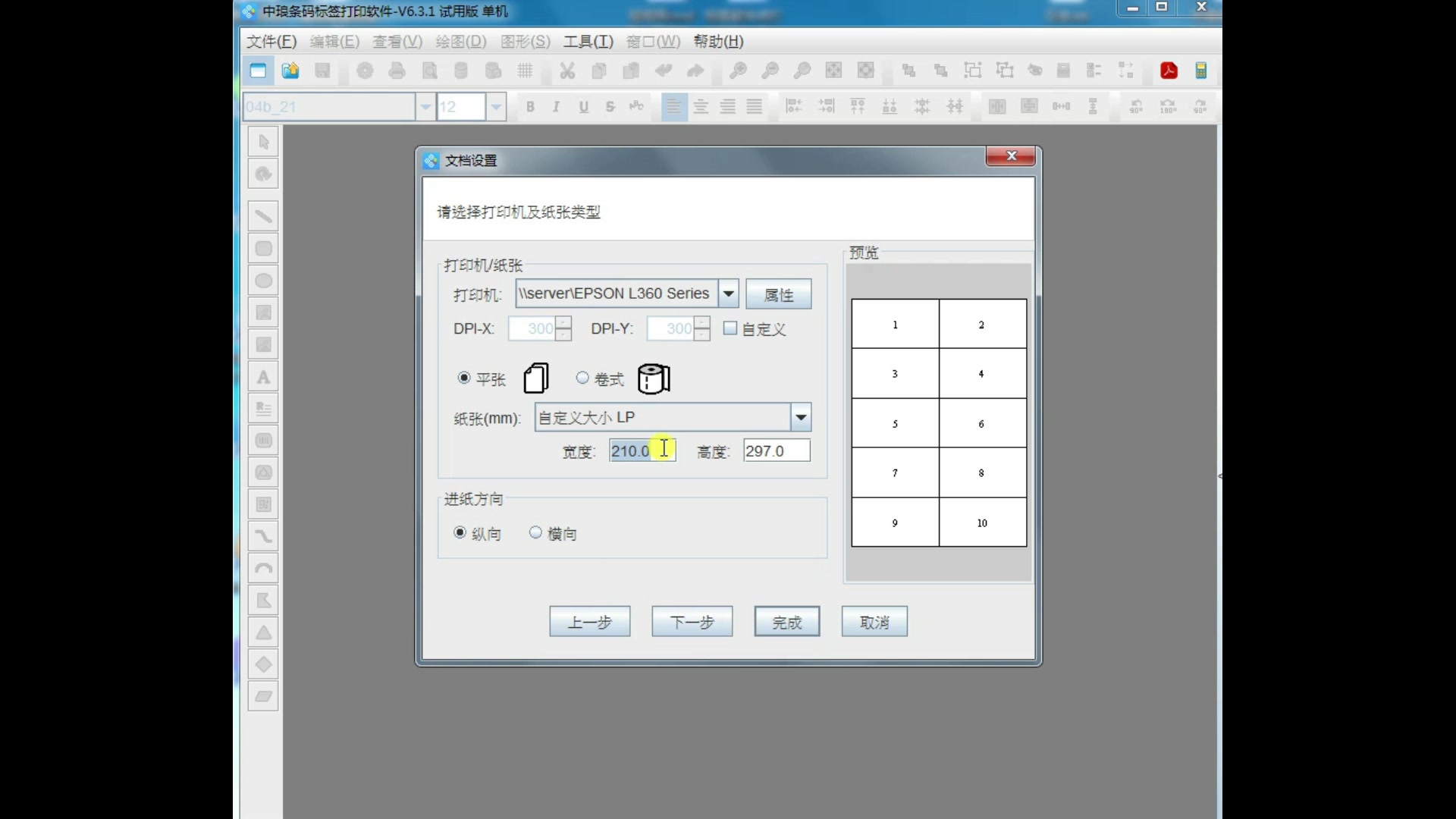This screenshot has height=819, width=1456.
Task: Expand the printer selection dropdown
Action: (x=728, y=293)
